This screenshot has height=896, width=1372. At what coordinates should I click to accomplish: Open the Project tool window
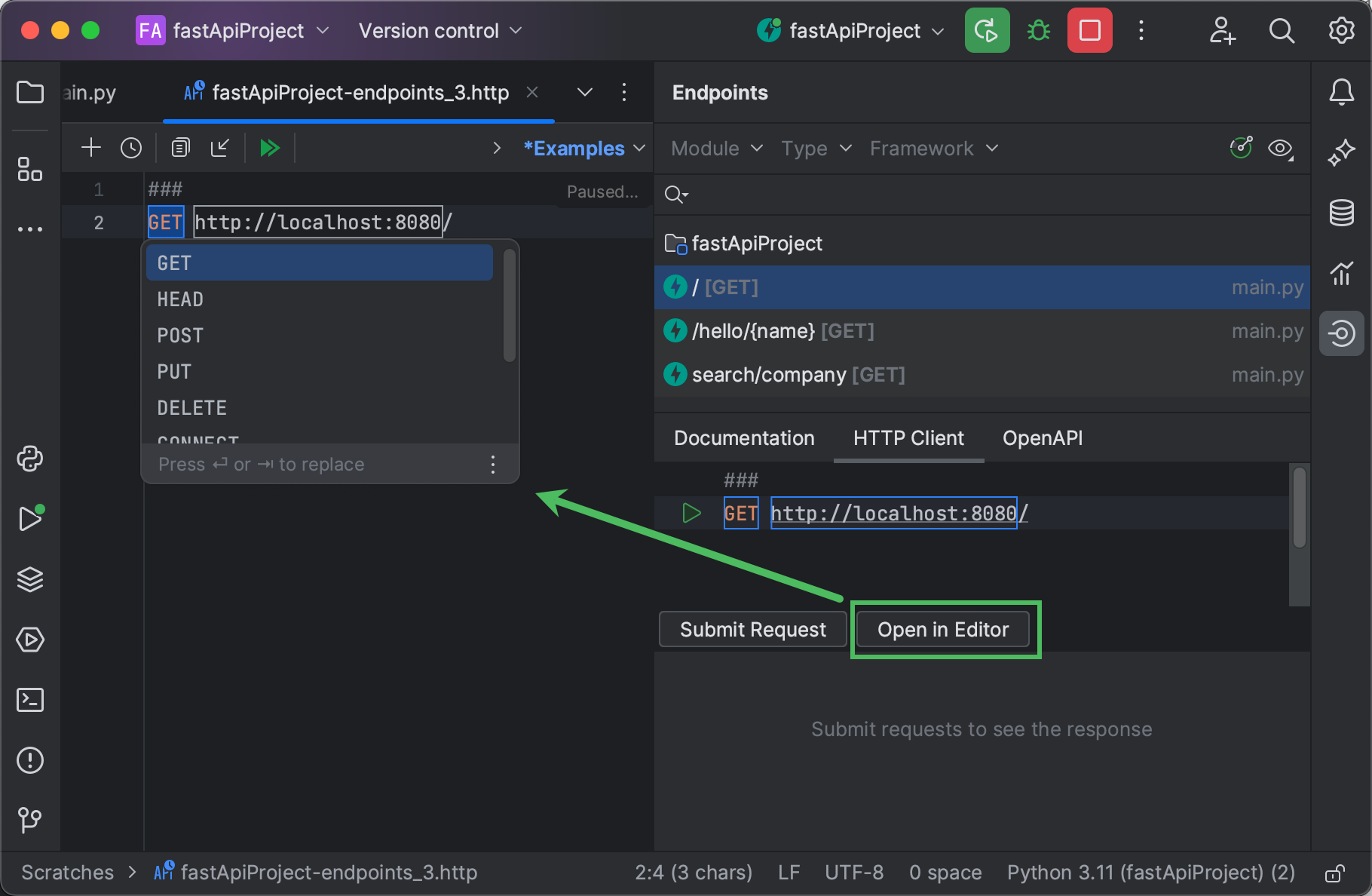click(30, 92)
